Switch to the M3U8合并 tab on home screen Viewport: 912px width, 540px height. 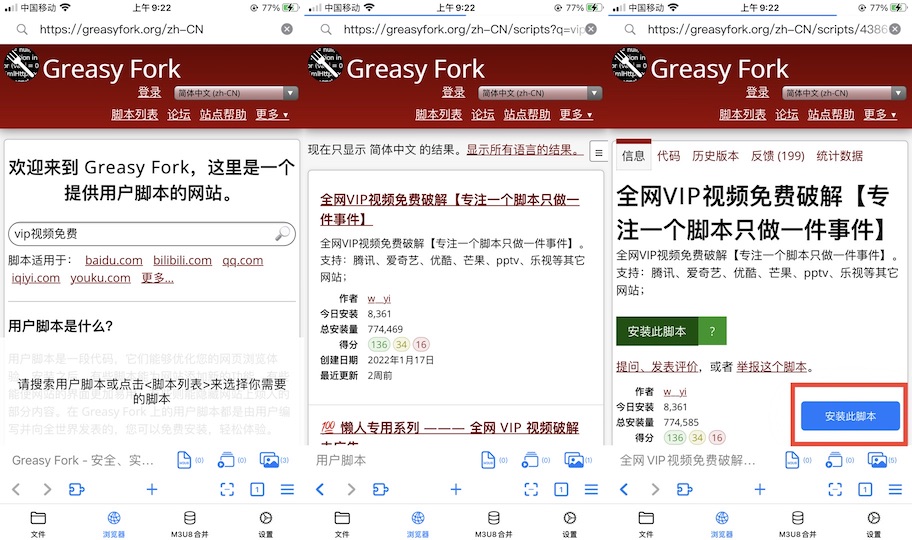pos(190,523)
